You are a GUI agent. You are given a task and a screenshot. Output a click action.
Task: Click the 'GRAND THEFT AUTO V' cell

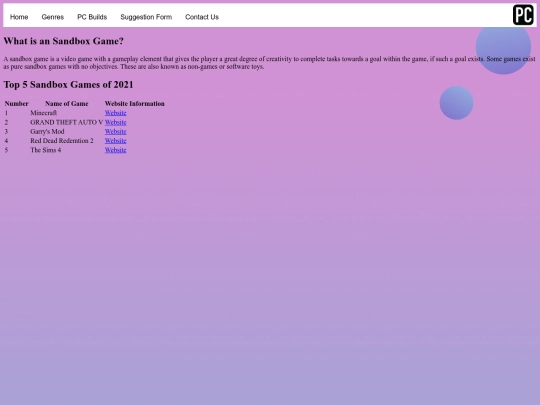point(66,122)
